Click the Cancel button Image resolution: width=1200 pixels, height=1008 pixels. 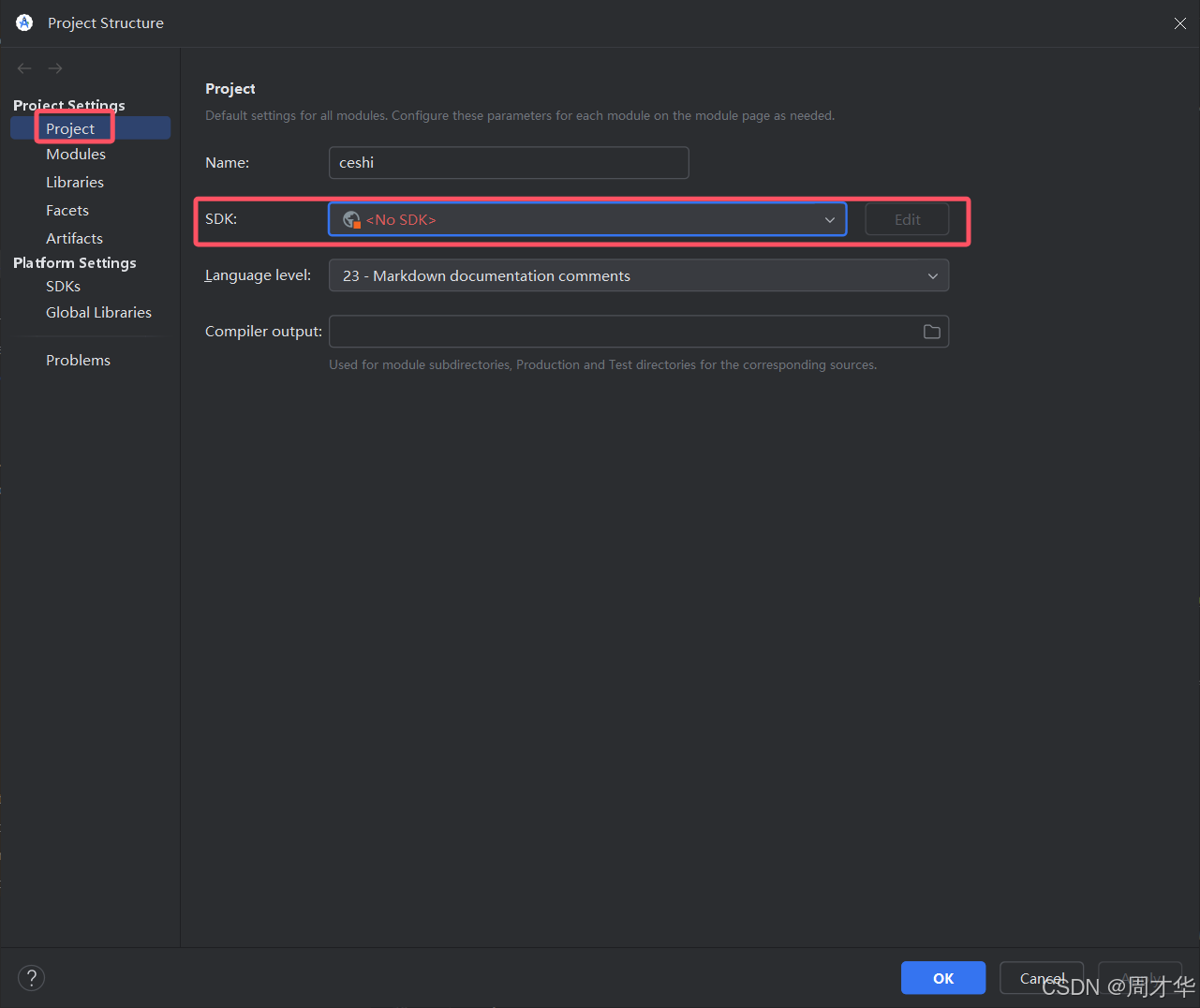(1042, 978)
